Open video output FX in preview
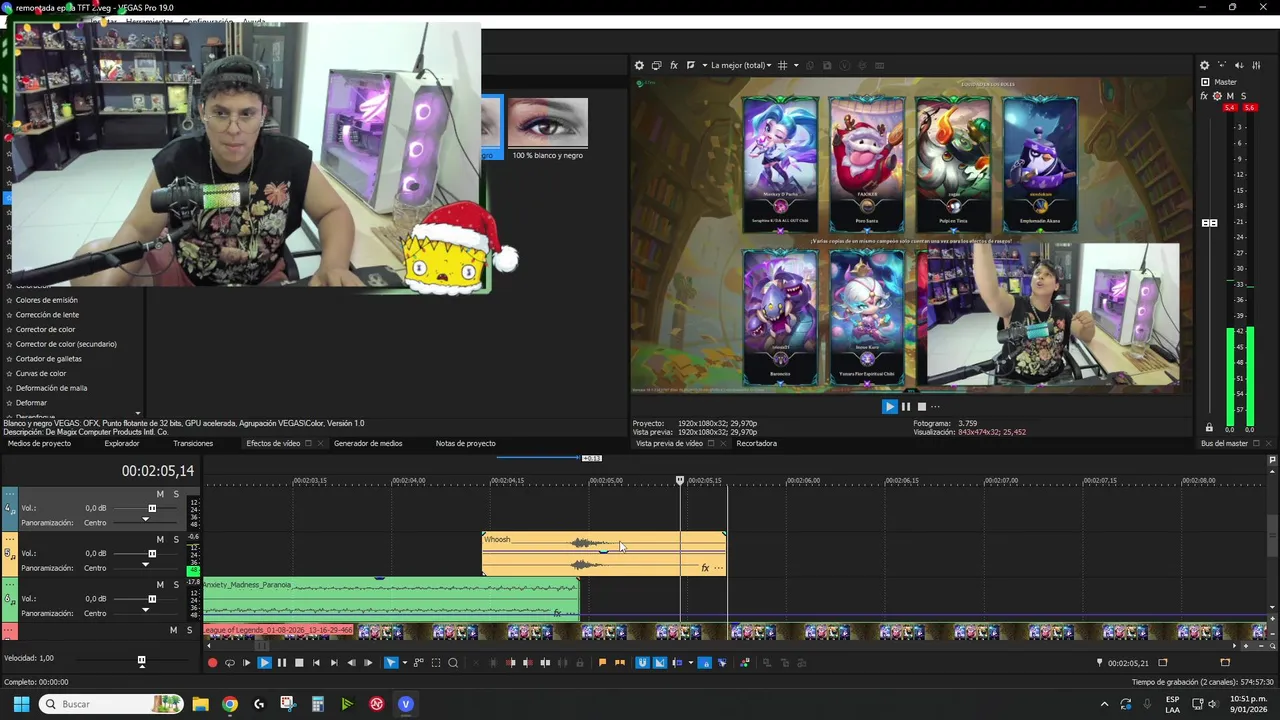The width and height of the screenshot is (1280, 720). pos(674,65)
